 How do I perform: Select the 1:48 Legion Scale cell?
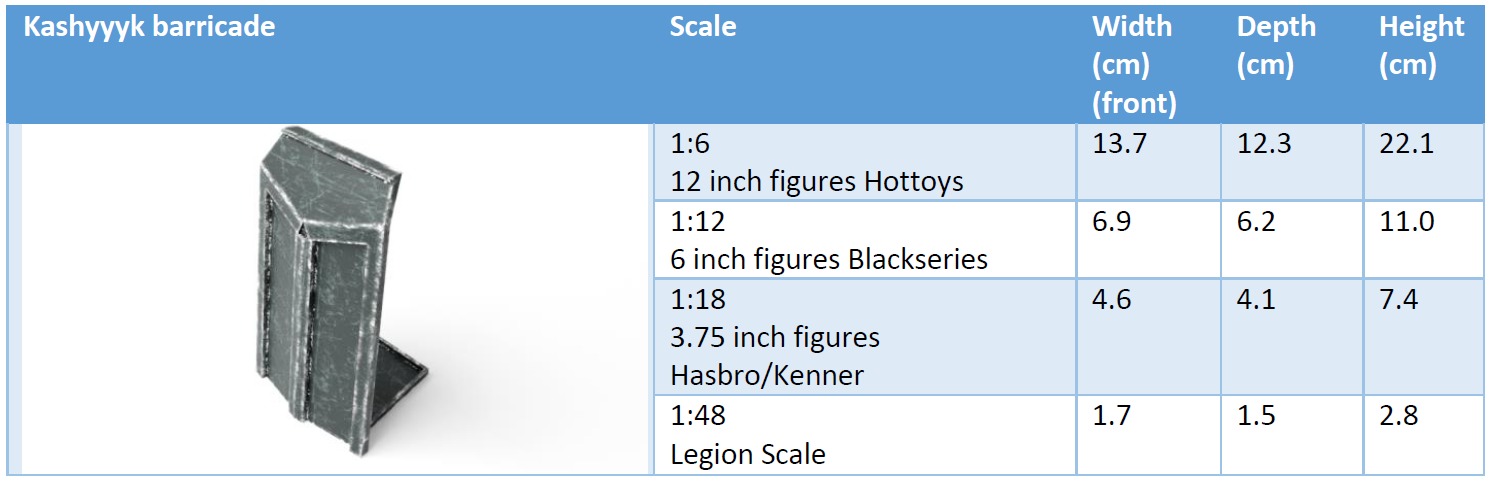[x=748, y=435]
